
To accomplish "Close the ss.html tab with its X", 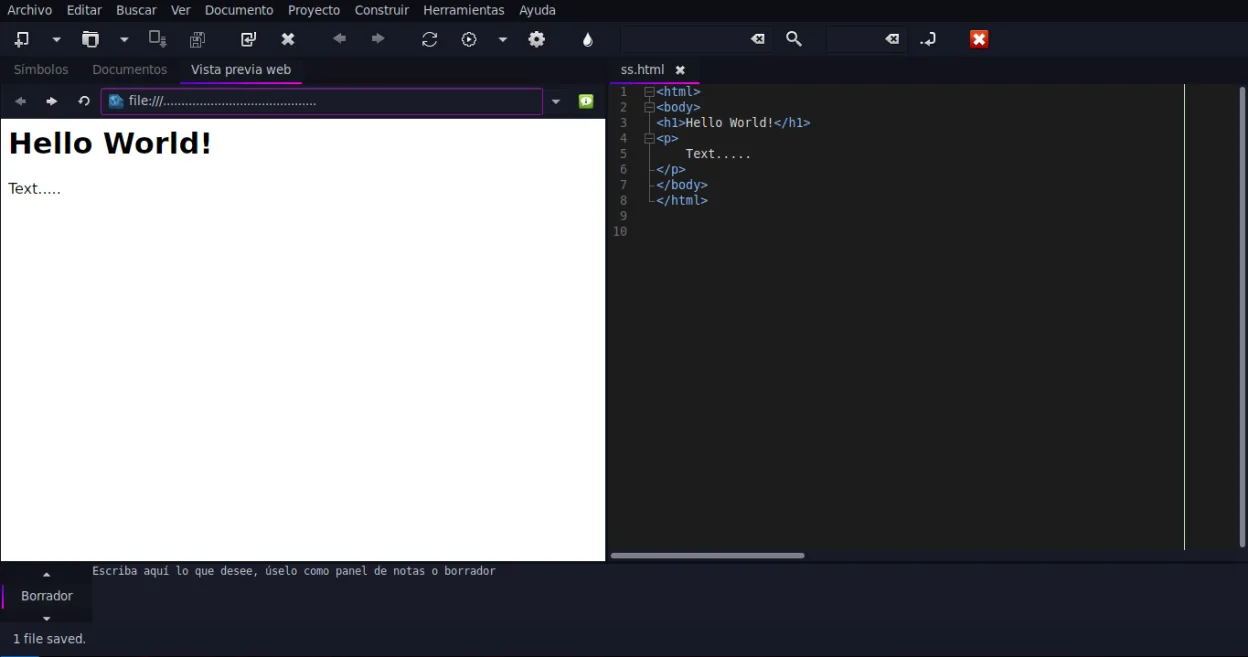I will (680, 70).
